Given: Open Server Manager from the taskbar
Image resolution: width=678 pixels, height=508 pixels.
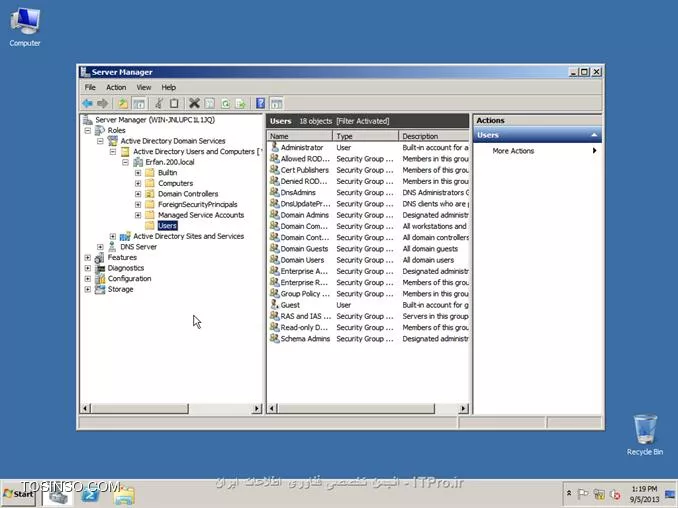Looking at the screenshot, I should pyautogui.click(x=58, y=495).
